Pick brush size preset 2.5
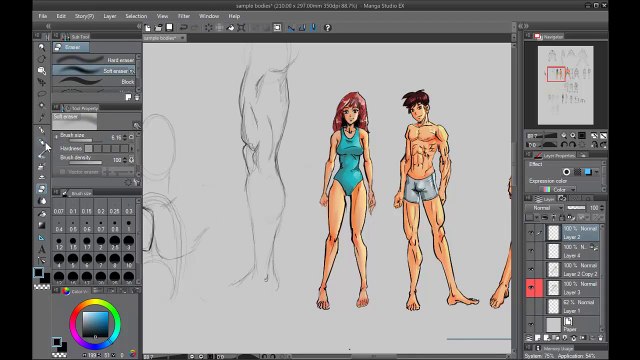This screenshot has width=640, height=360. pyautogui.click(x=115, y=242)
